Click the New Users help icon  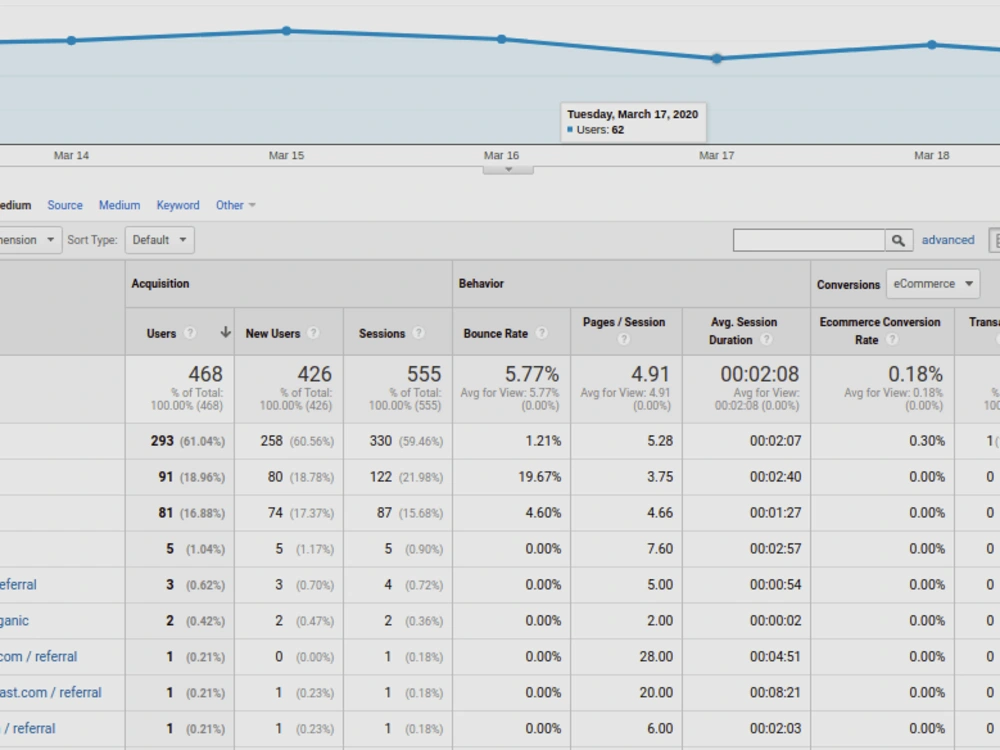click(x=313, y=333)
